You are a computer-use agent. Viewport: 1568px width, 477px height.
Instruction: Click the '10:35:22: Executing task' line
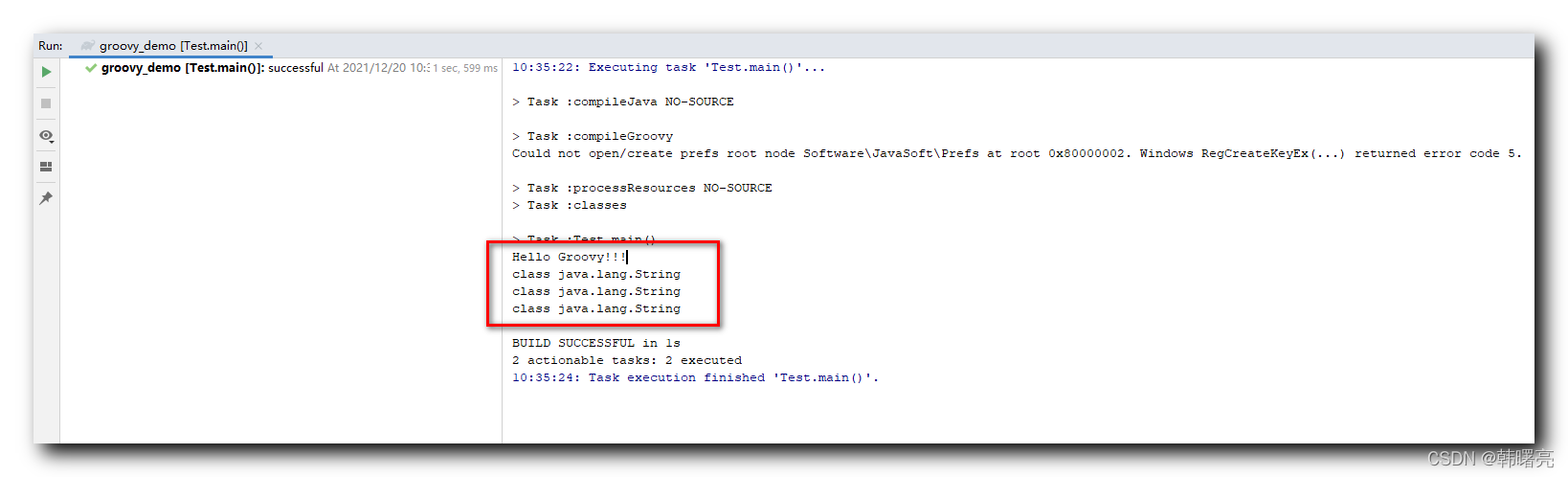click(668, 67)
